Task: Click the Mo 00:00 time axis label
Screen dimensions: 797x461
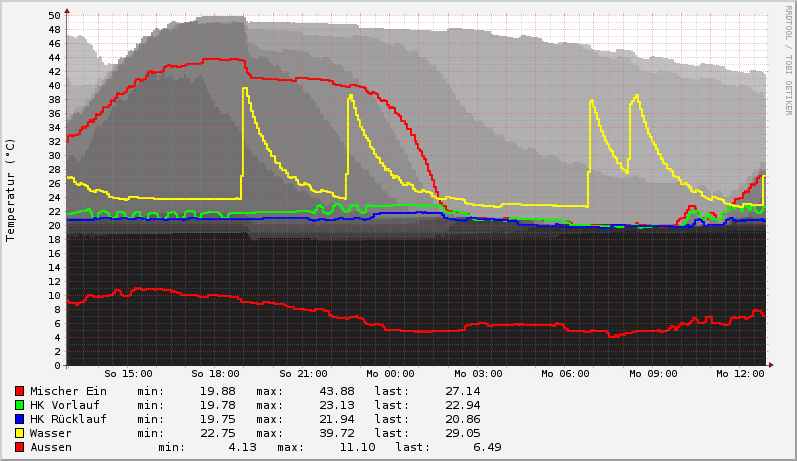Action: [x=390, y=374]
